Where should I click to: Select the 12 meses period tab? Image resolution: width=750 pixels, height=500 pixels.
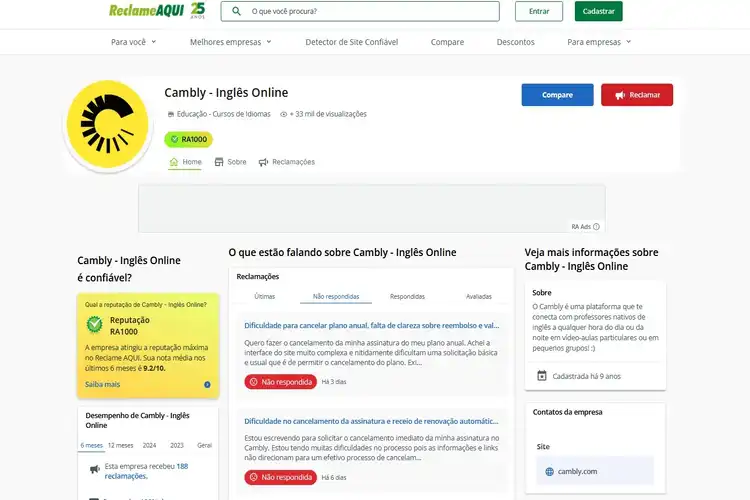point(121,445)
